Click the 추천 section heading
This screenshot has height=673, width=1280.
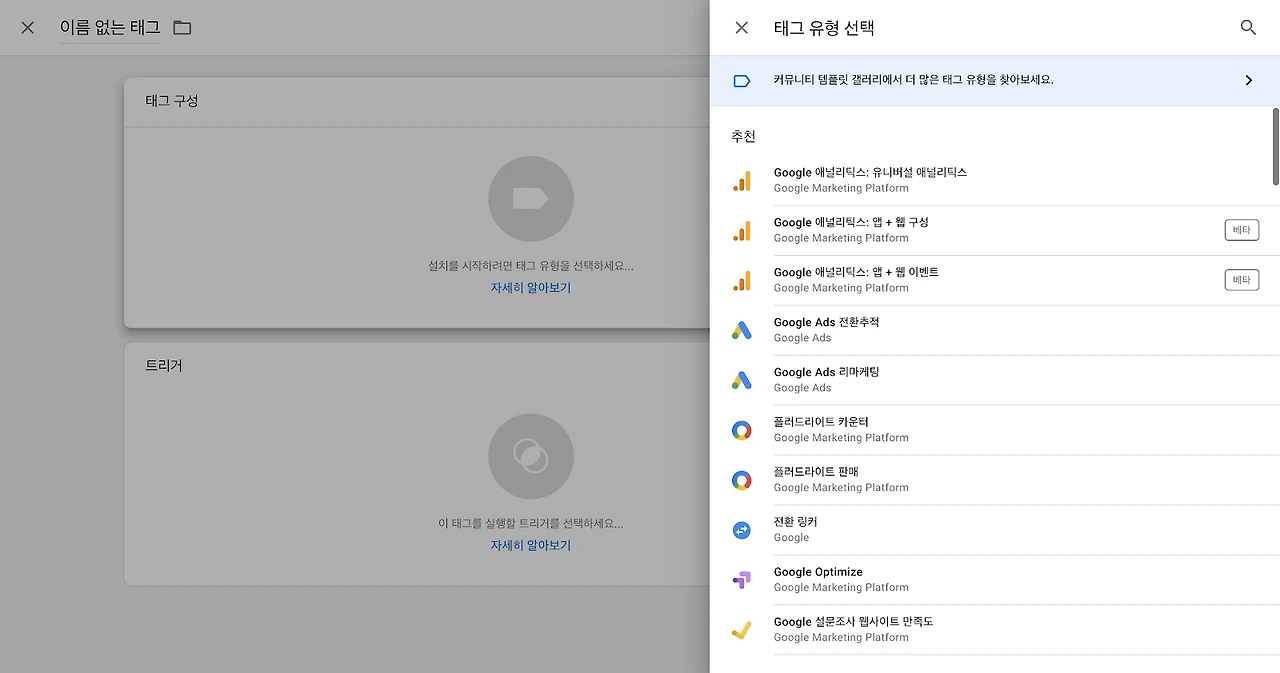pyautogui.click(x=743, y=136)
